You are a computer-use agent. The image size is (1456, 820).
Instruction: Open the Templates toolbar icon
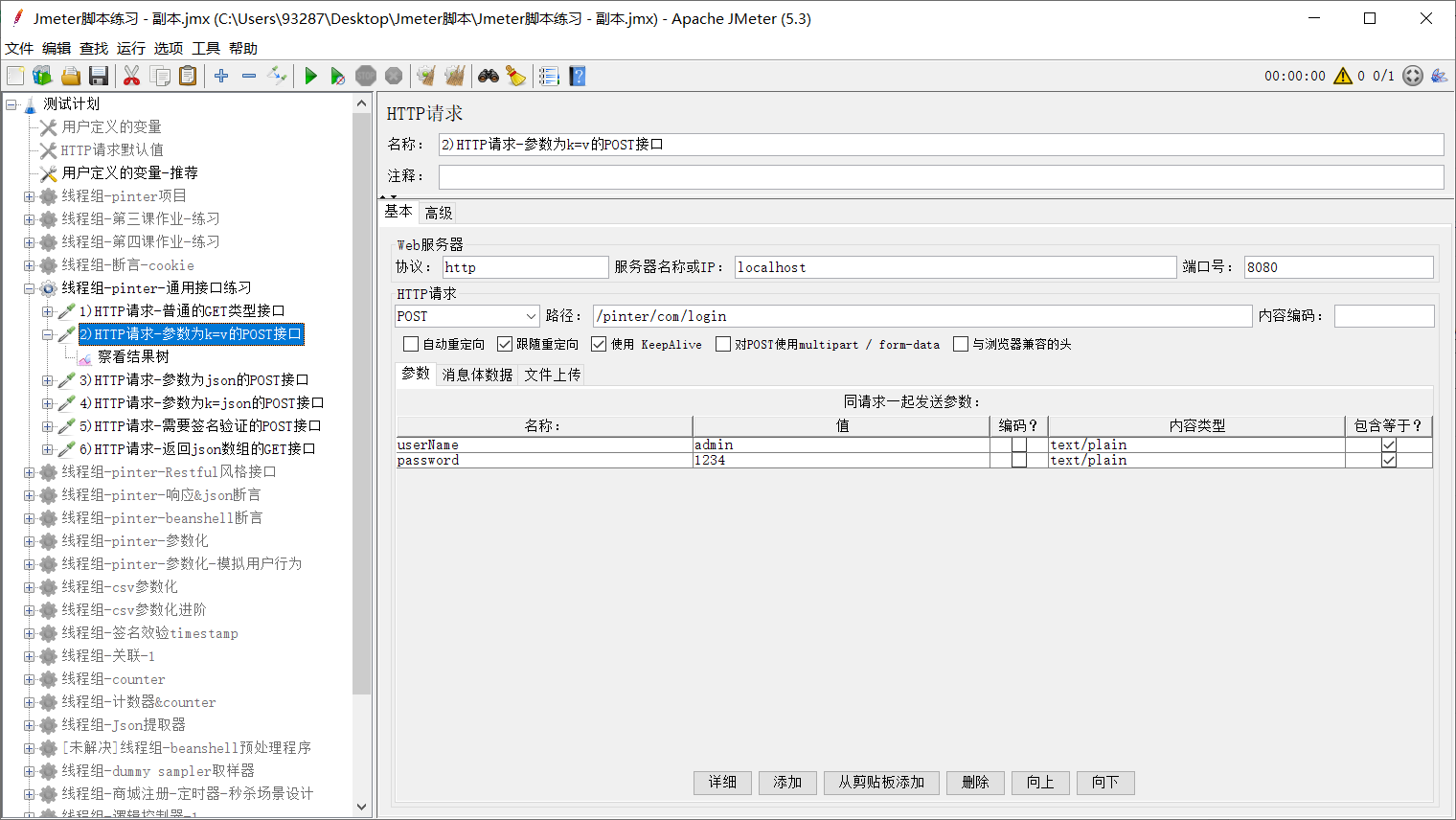[x=42, y=76]
